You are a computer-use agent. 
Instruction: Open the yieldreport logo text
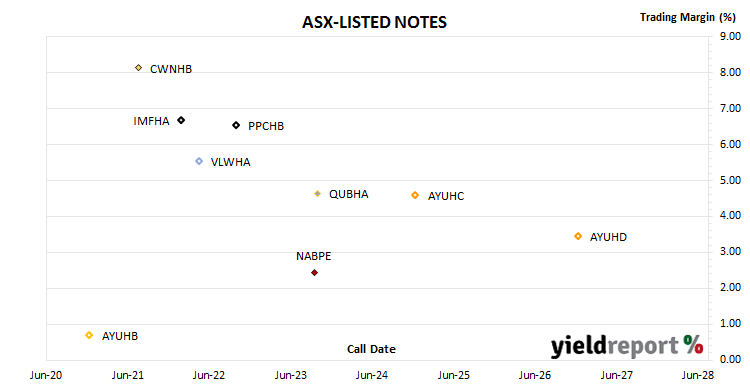point(615,346)
